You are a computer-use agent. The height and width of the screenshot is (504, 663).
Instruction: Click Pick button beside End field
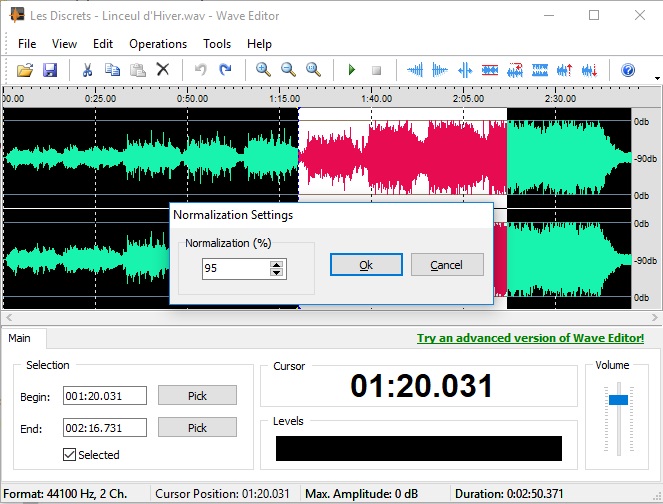coord(197,427)
